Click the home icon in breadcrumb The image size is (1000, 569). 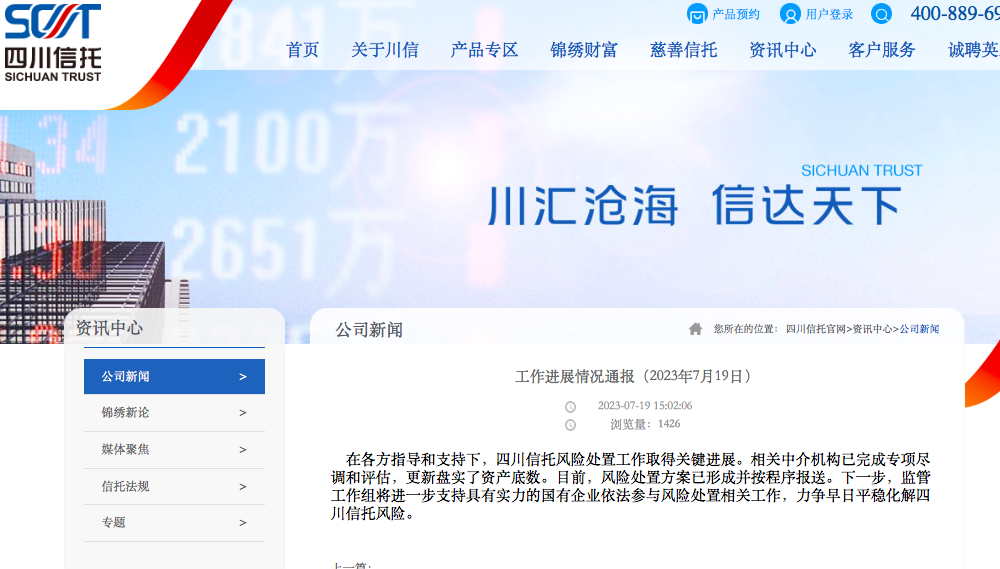(695, 329)
